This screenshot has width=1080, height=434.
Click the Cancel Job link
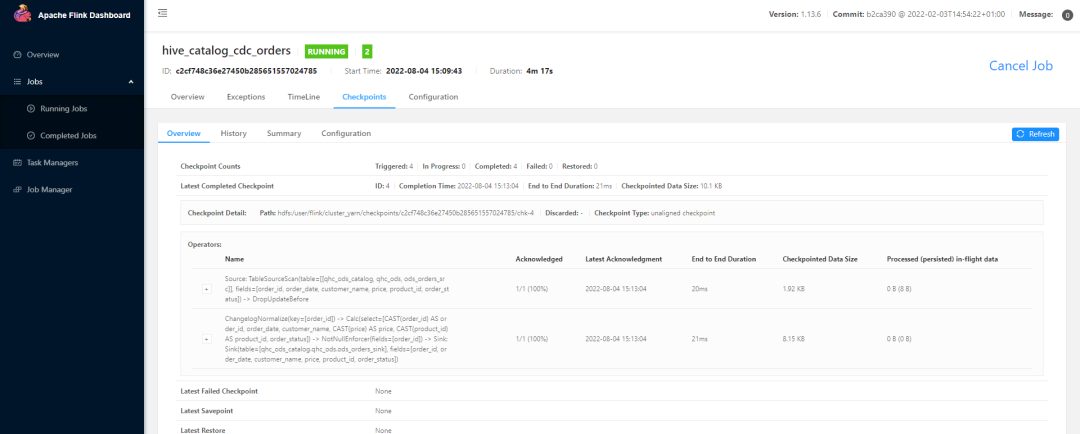pos(1021,65)
